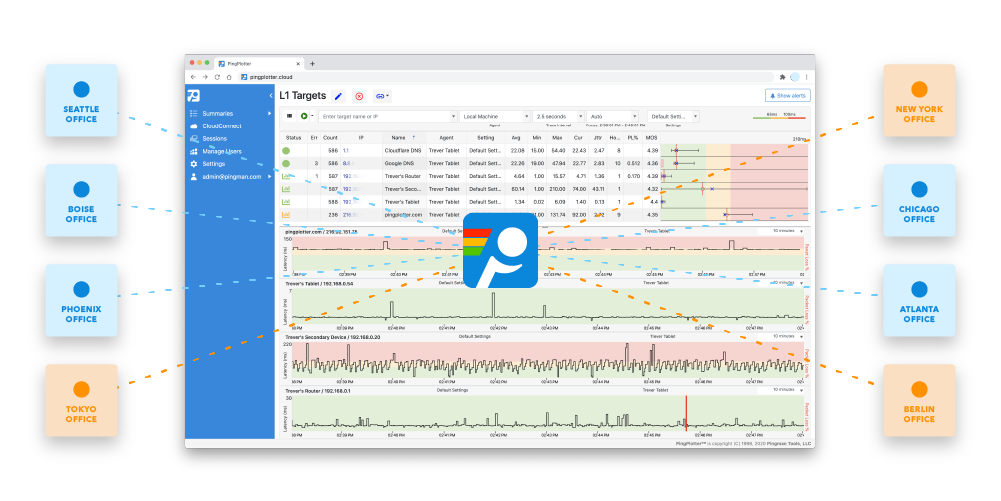Screen dimensions: 1001x501
Task: Open the share link icon menu
Action: pyautogui.click(x=381, y=96)
